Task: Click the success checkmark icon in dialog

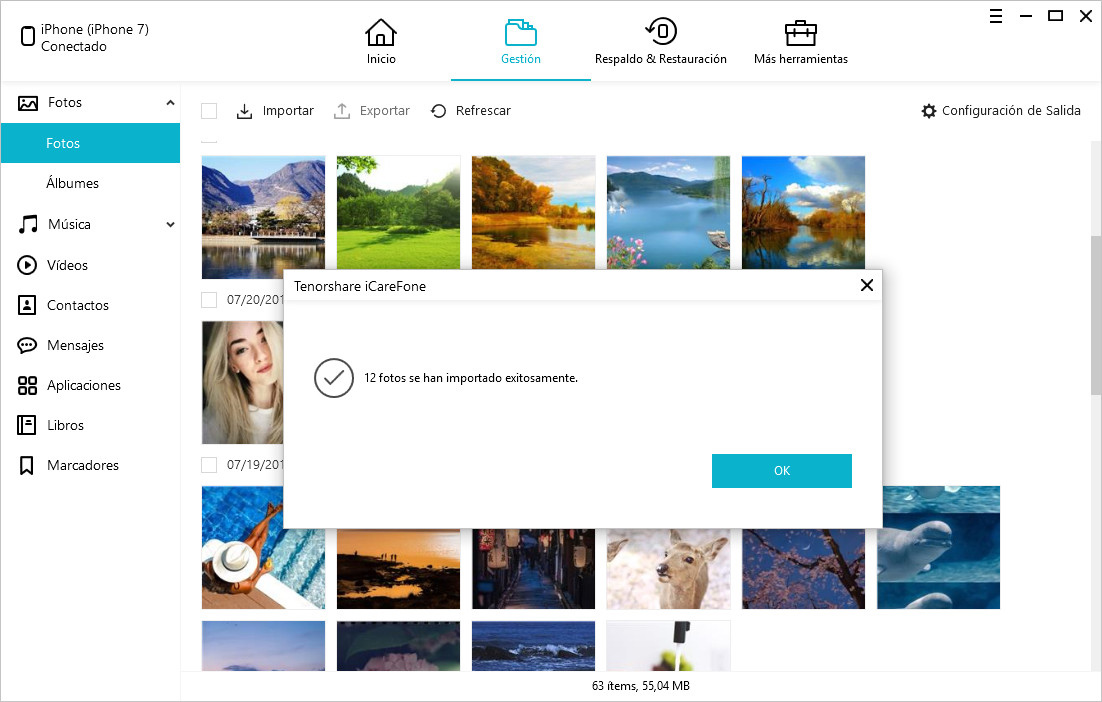Action: point(334,378)
